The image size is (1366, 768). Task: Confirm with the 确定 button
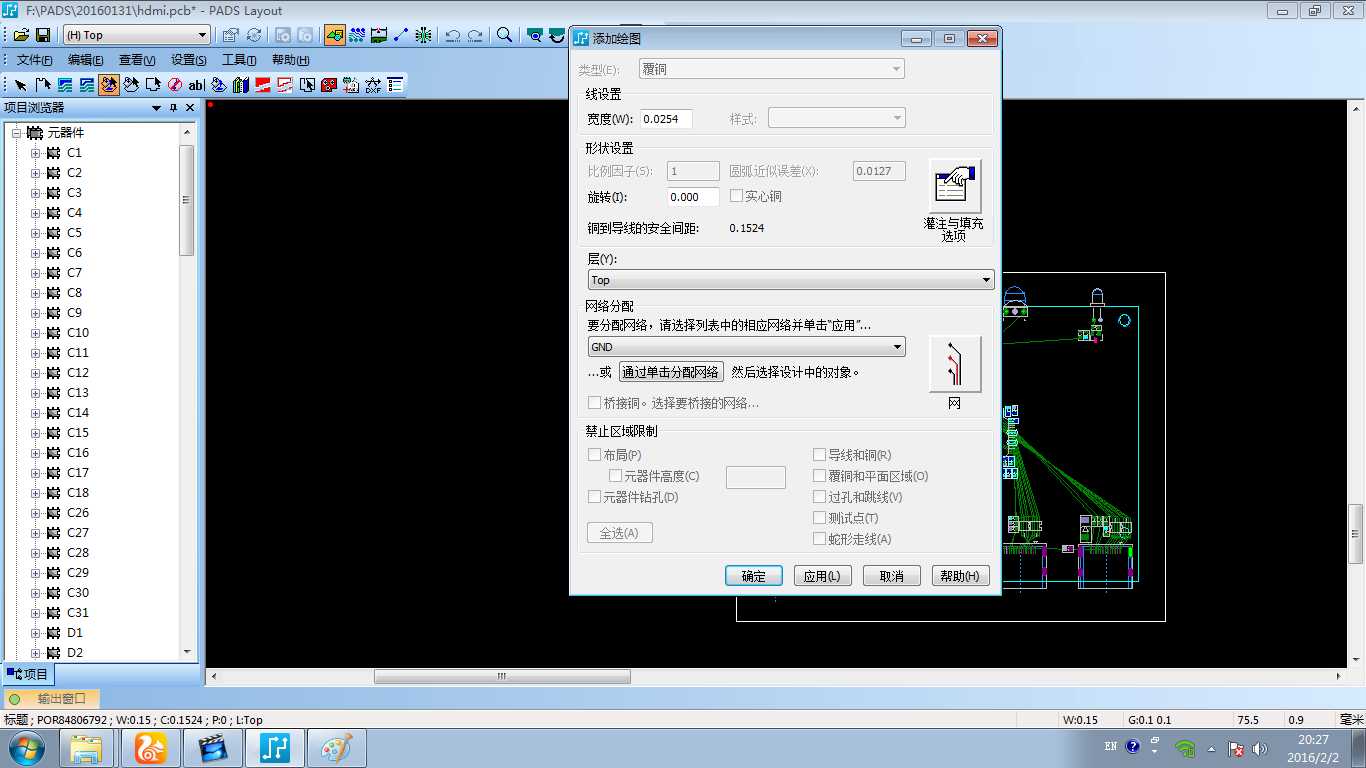click(x=753, y=576)
